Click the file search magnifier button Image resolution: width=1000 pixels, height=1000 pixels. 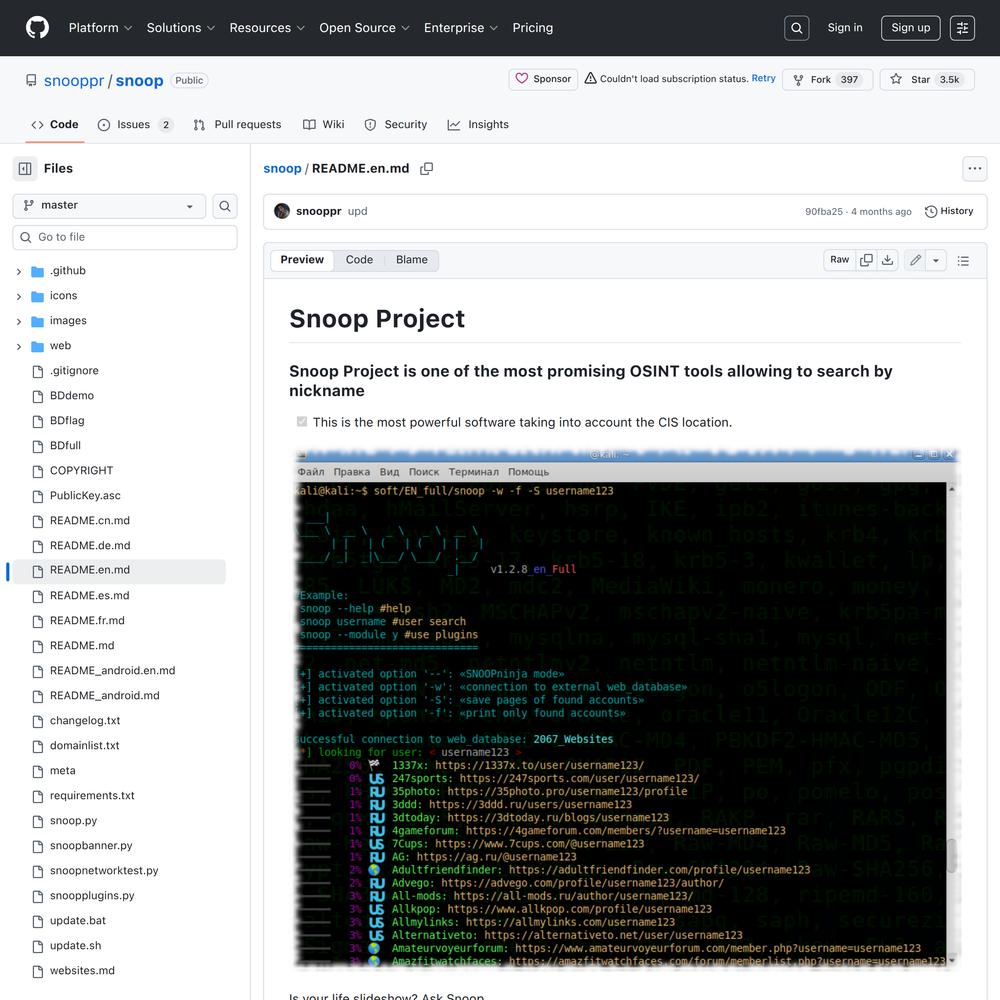pyautogui.click(x=225, y=206)
